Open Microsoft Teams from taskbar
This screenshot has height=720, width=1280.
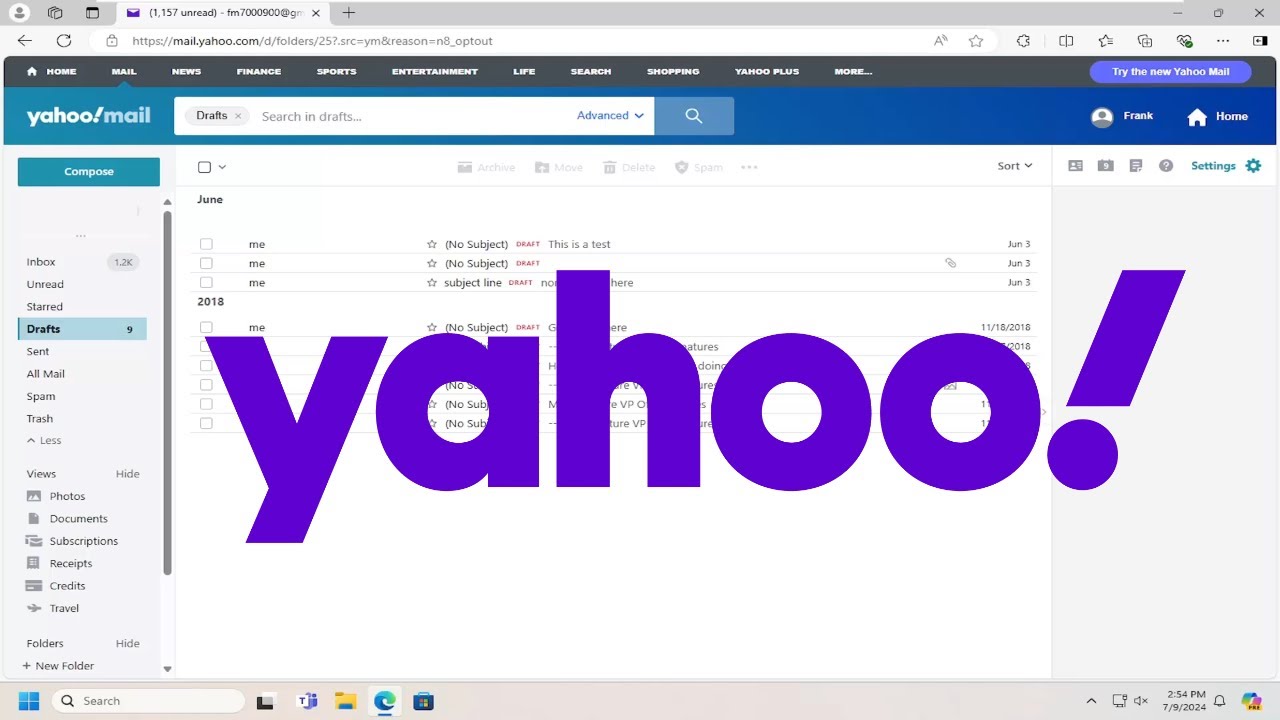pyautogui.click(x=307, y=701)
